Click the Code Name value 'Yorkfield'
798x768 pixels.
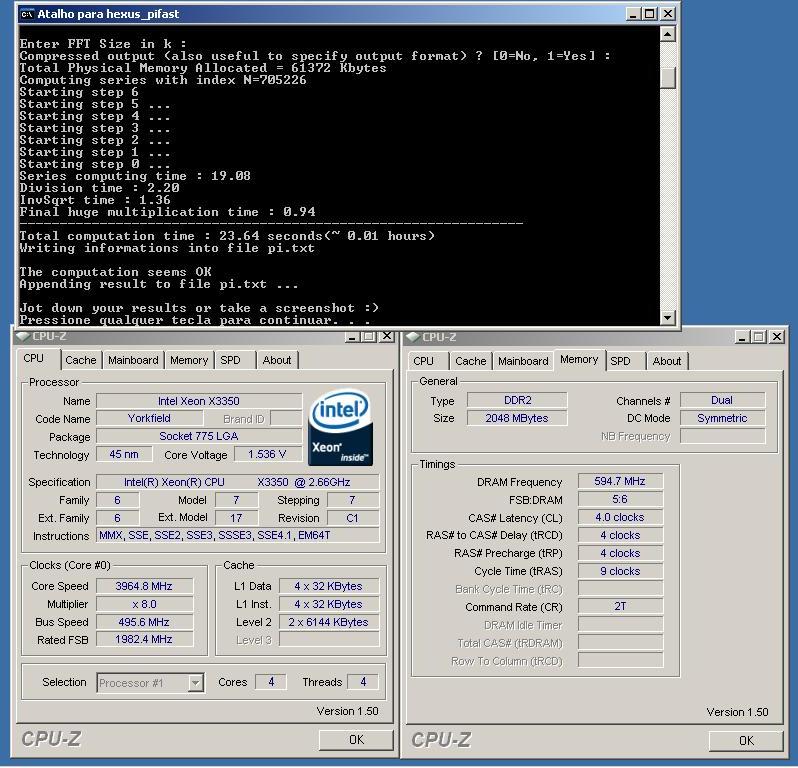click(x=149, y=418)
